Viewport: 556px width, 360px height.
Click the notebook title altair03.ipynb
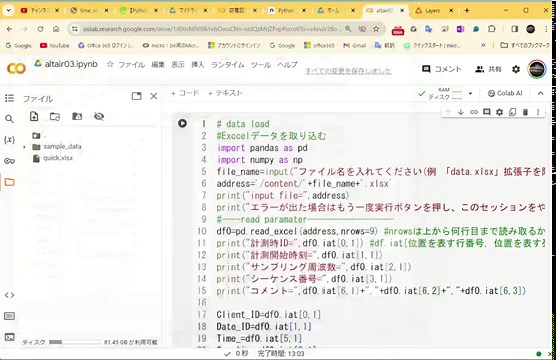click(71, 64)
